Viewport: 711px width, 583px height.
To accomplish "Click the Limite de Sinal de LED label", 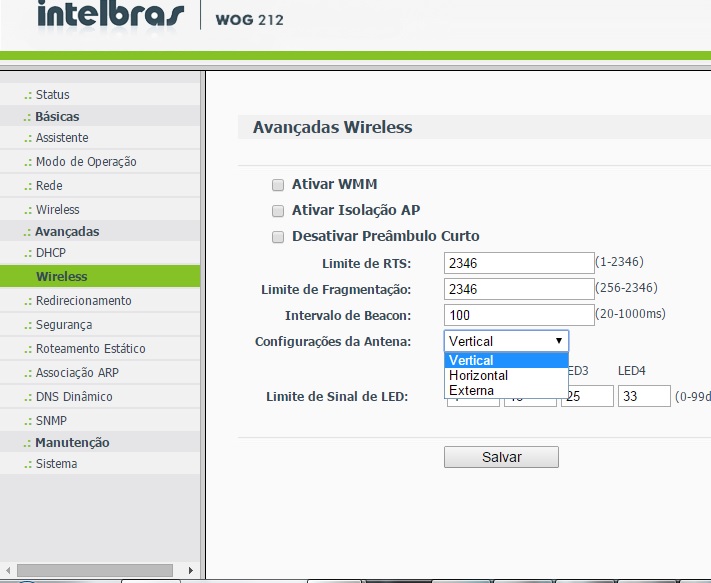I will (337, 397).
